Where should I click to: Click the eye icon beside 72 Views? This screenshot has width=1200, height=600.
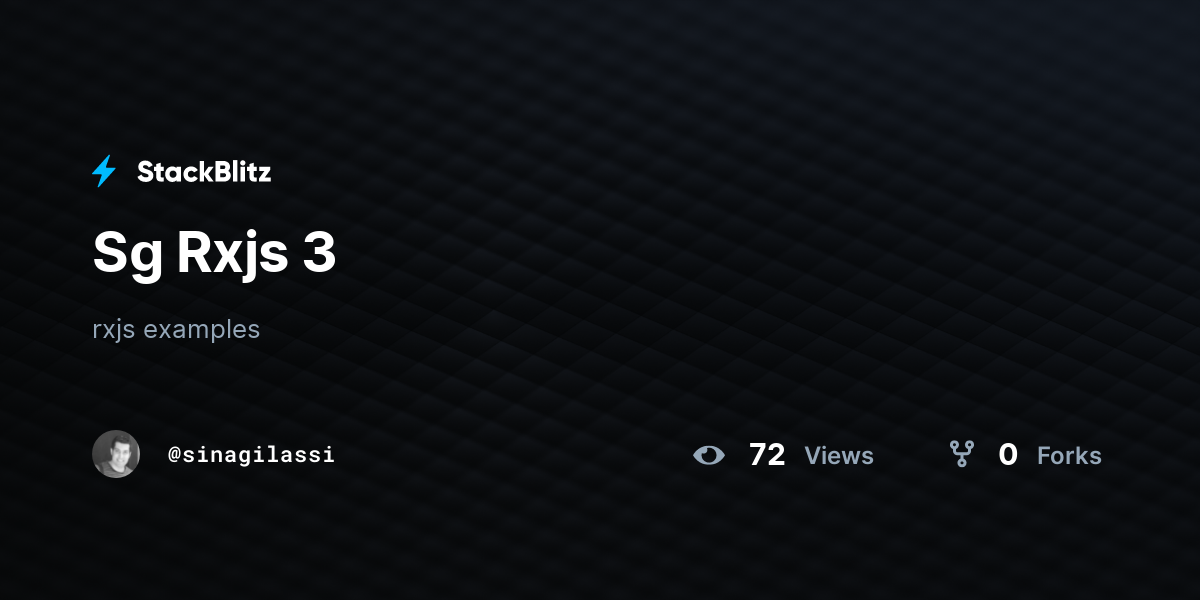click(709, 456)
